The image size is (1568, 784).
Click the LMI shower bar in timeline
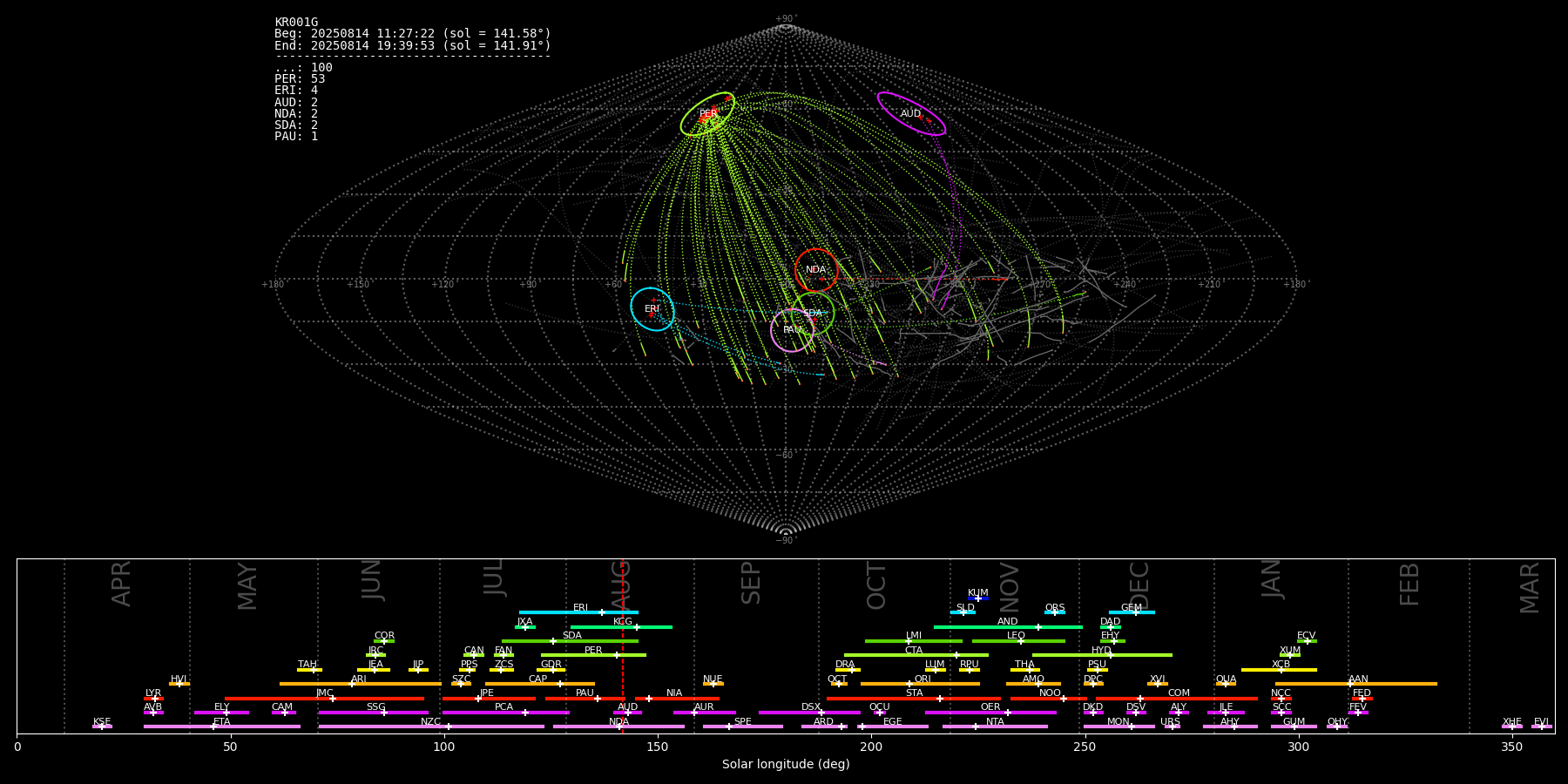click(914, 641)
